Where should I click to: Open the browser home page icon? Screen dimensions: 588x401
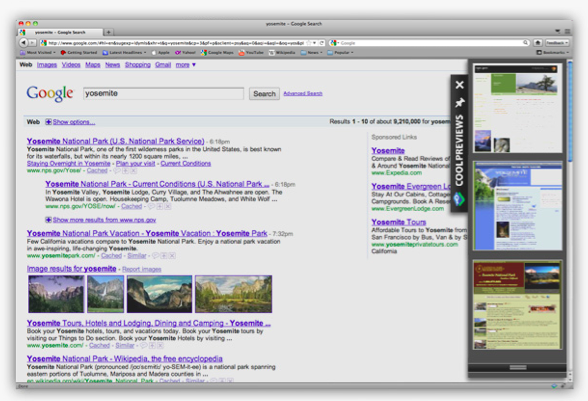coord(538,43)
